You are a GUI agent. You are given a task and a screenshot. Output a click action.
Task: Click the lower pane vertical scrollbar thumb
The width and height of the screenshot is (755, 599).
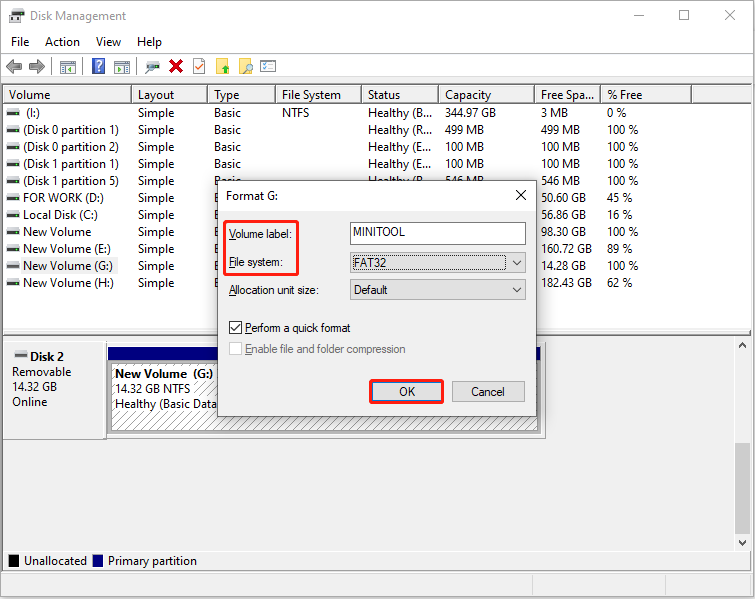tap(742, 488)
